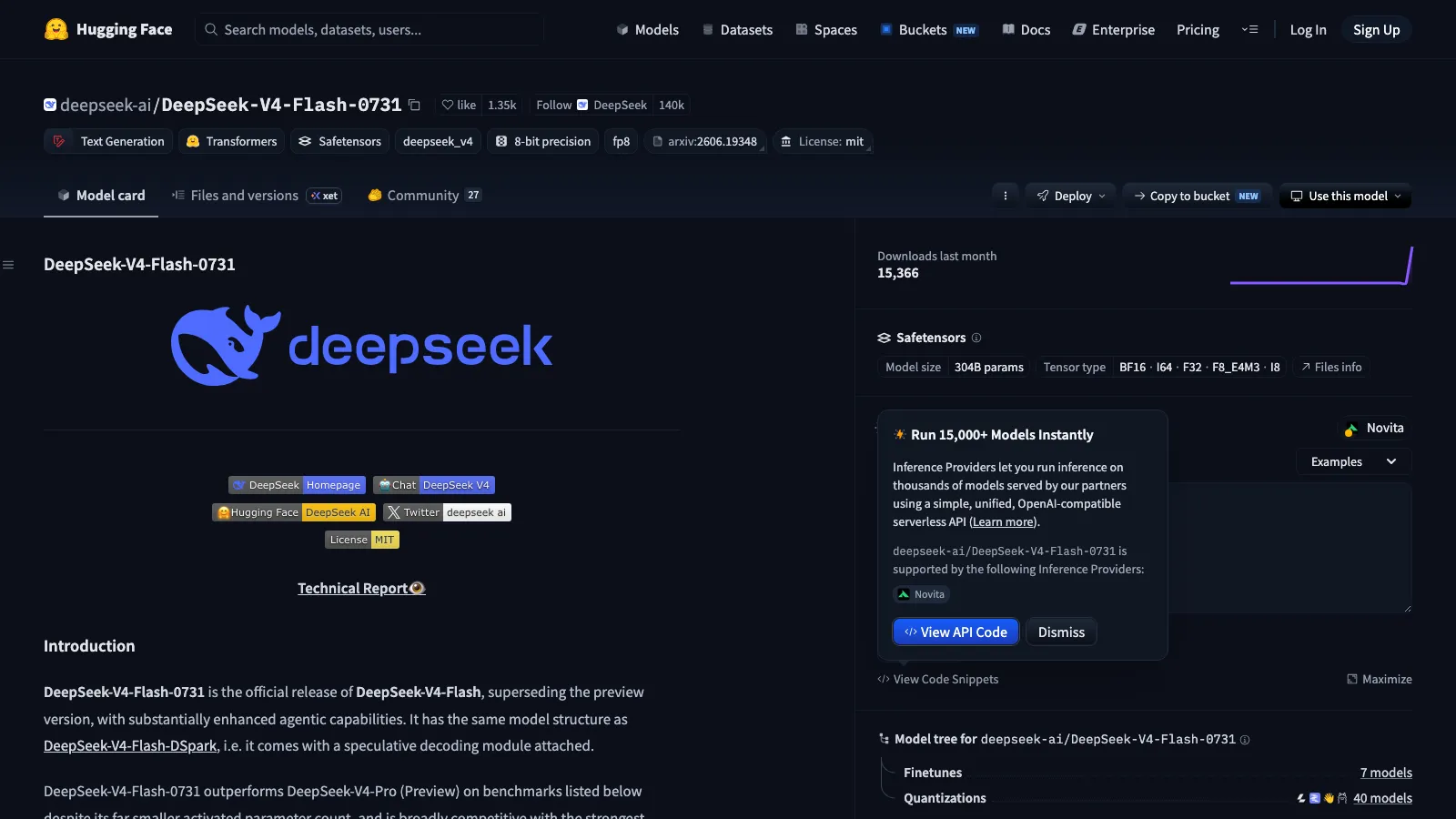1456x819 pixels.
Task: Open the left table-of-contents hamburger icon
Action: click(8, 265)
